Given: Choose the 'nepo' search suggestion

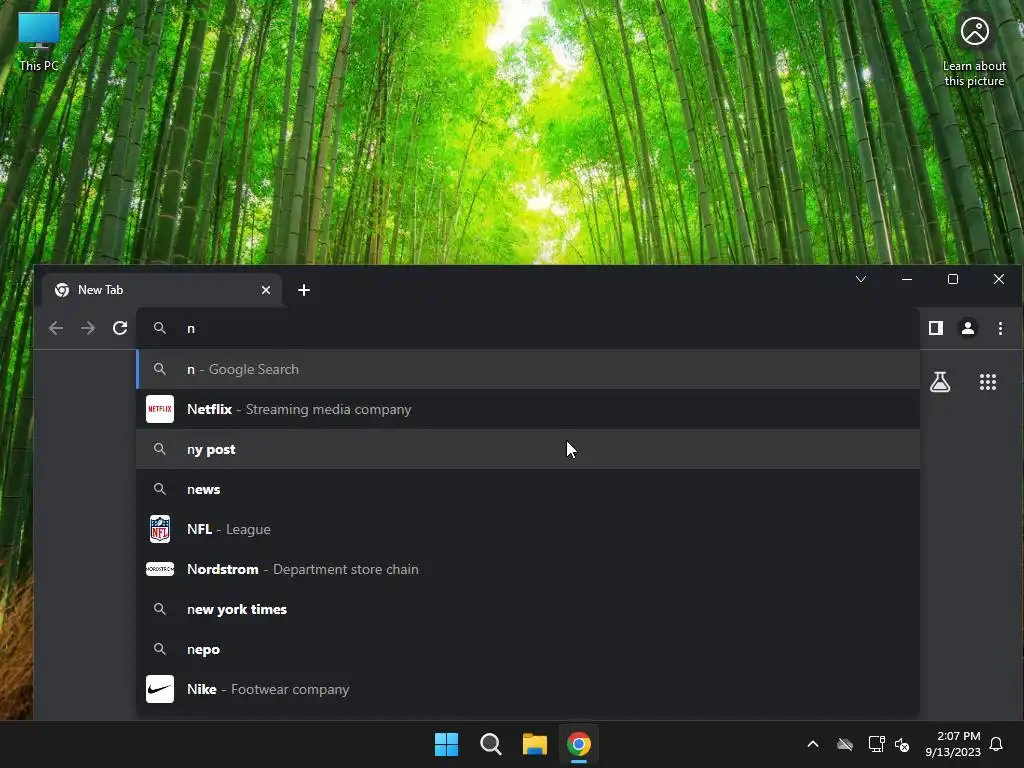Looking at the screenshot, I should point(528,649).
